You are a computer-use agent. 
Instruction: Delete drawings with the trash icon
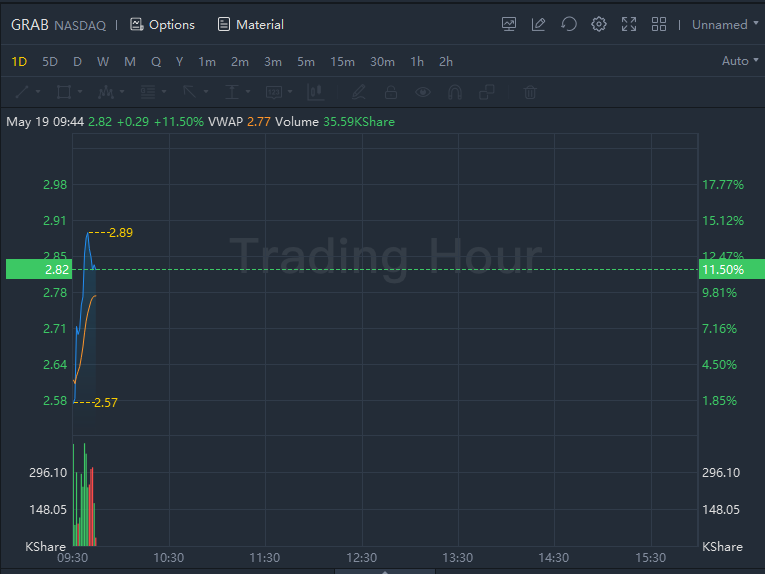(530, 92)
